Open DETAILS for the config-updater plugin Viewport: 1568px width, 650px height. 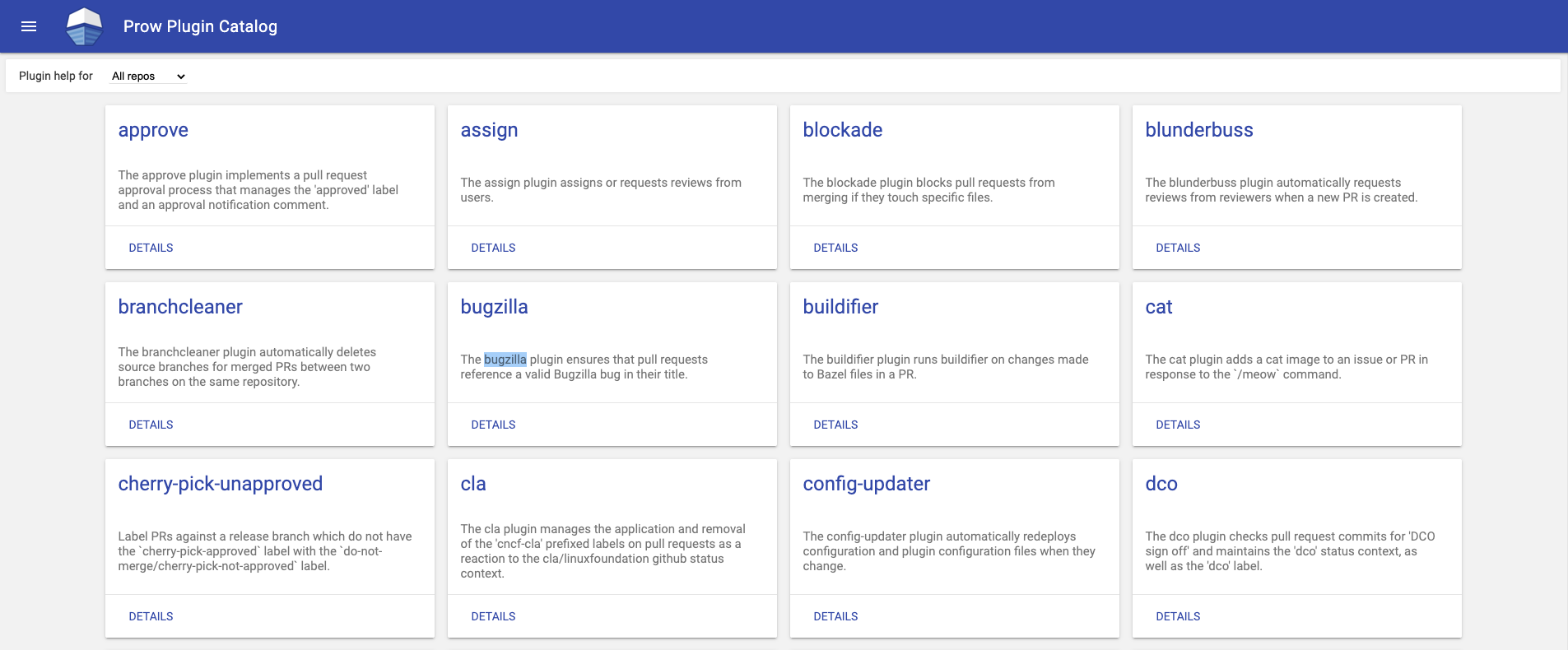point(835,616)
